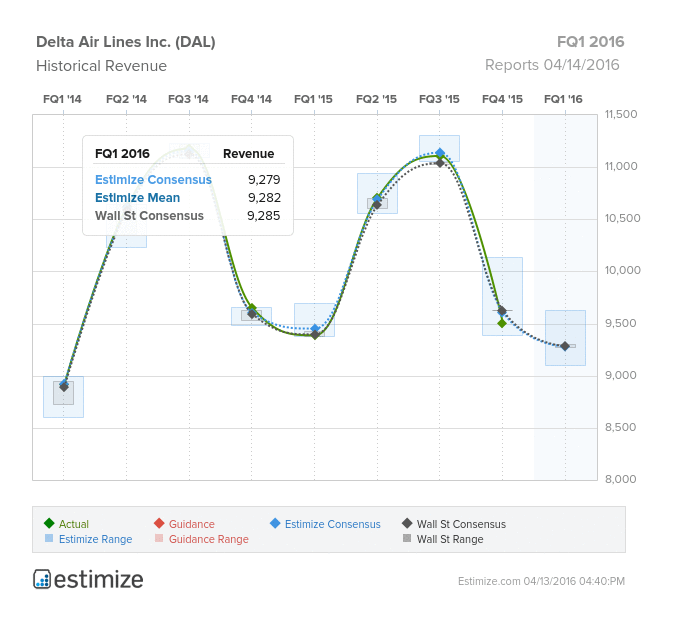Click the Historical Revenue subtitle
This screenshot has width=675, height=620.
pos(101,66)
